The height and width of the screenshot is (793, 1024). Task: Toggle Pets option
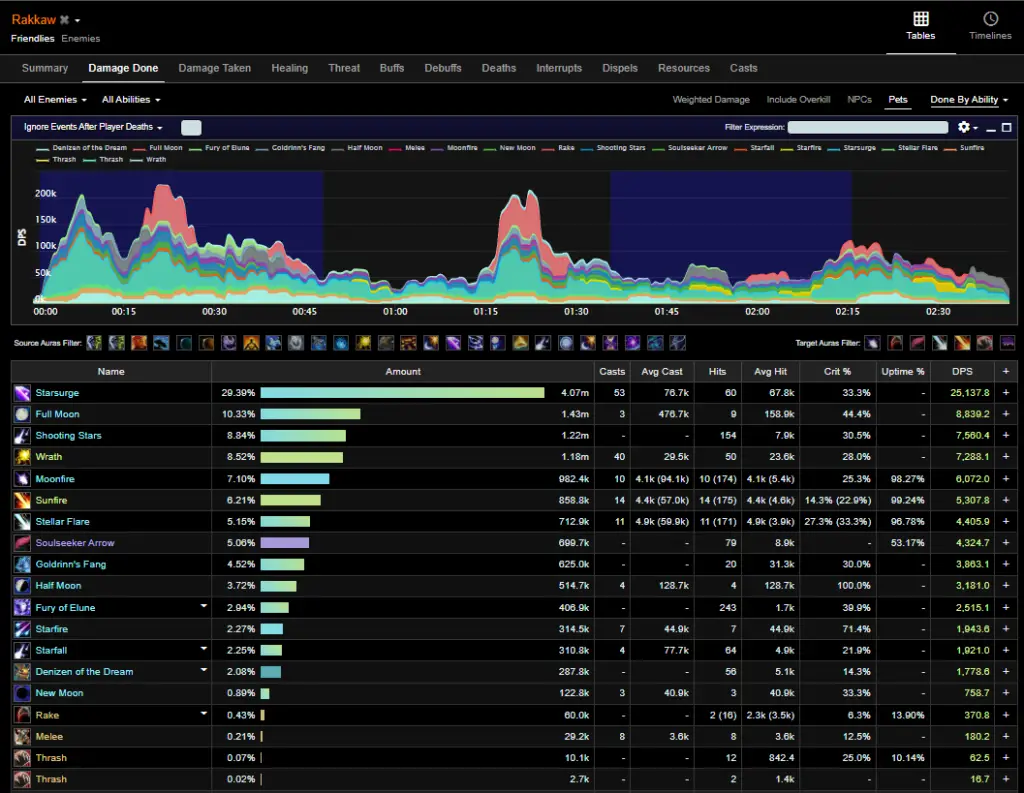coord(898,99)
